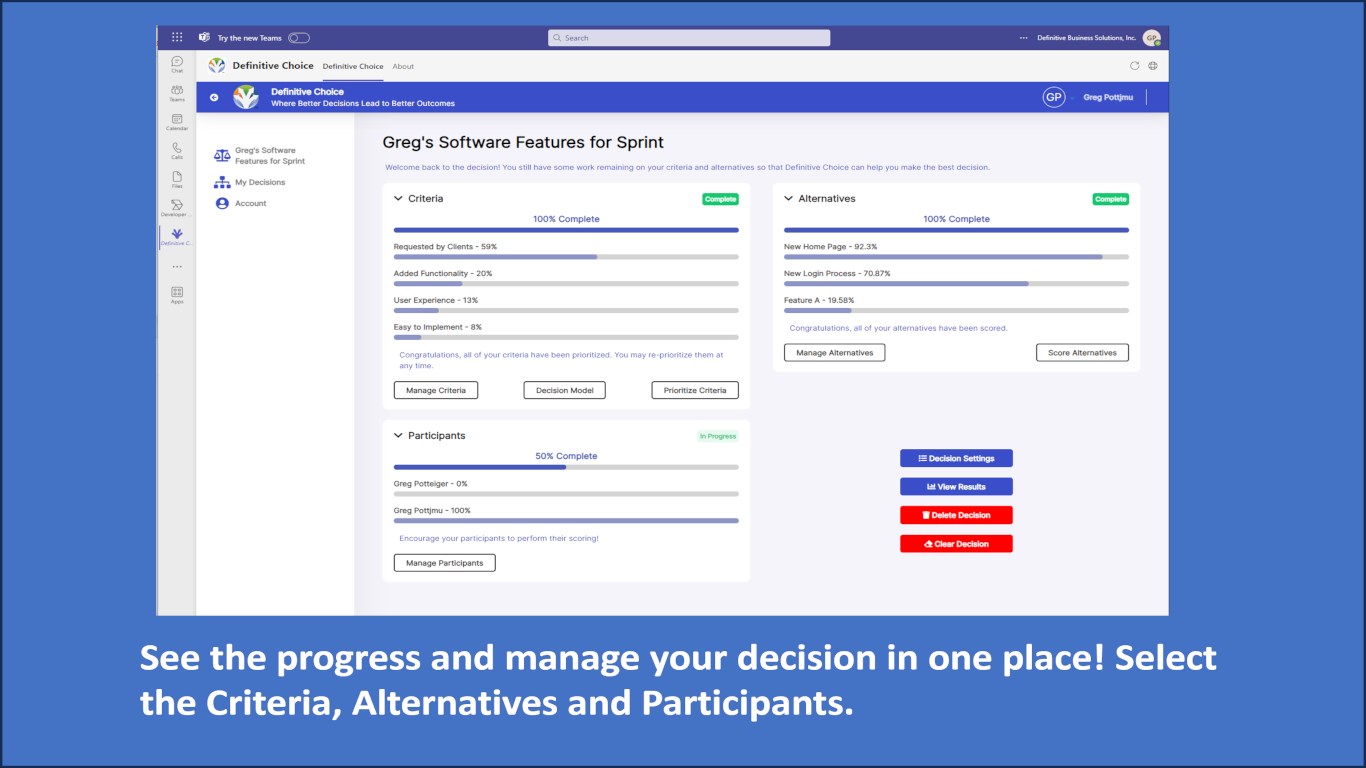Open Files in the Teams sidebar

(x=177, y=180)
